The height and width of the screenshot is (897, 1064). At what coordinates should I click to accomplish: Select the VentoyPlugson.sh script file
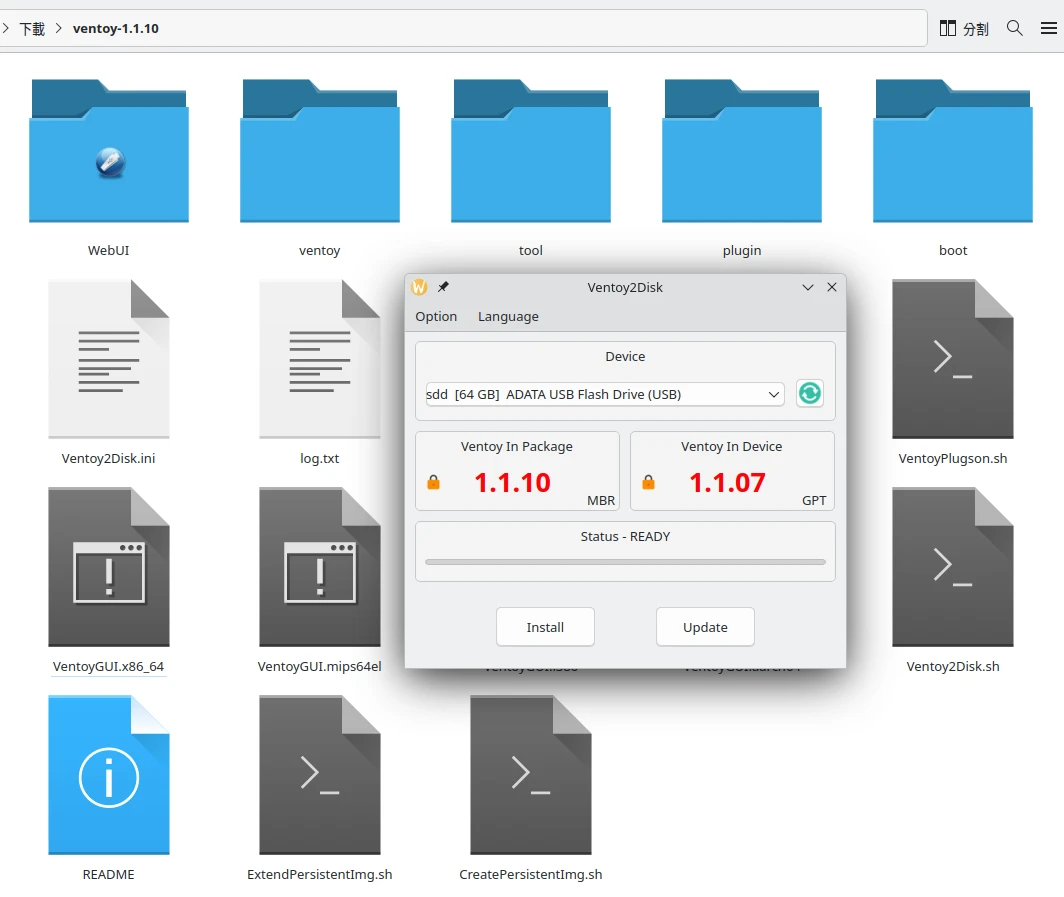(x=952, y=359)
